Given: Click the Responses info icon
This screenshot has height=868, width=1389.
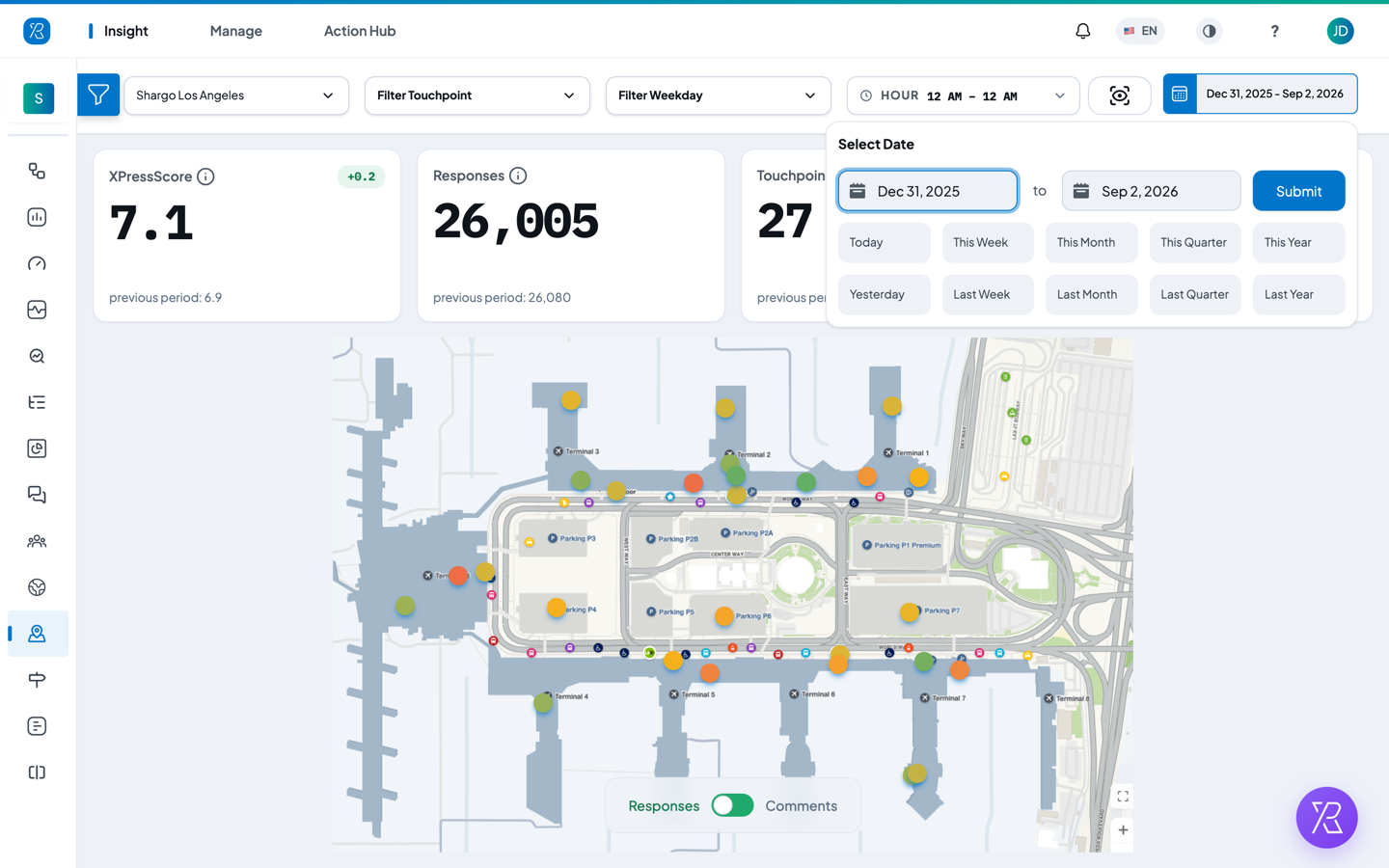Looking at the screenshot, I should tap(518, 176).
